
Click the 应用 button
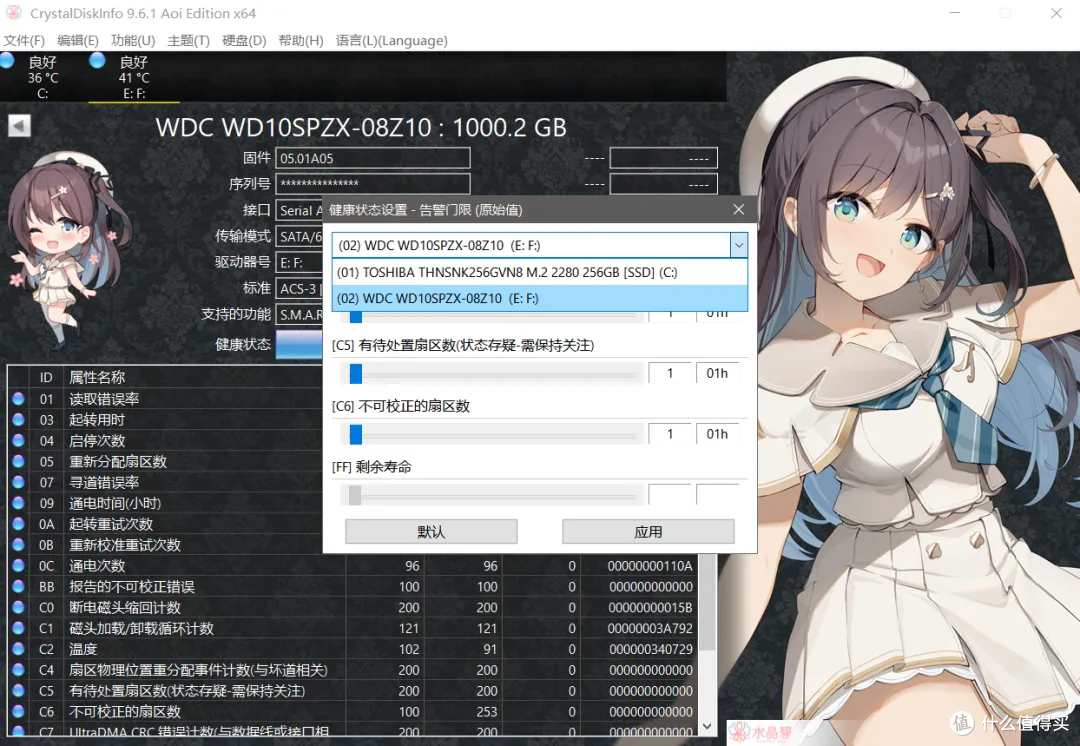coord(648,532)
